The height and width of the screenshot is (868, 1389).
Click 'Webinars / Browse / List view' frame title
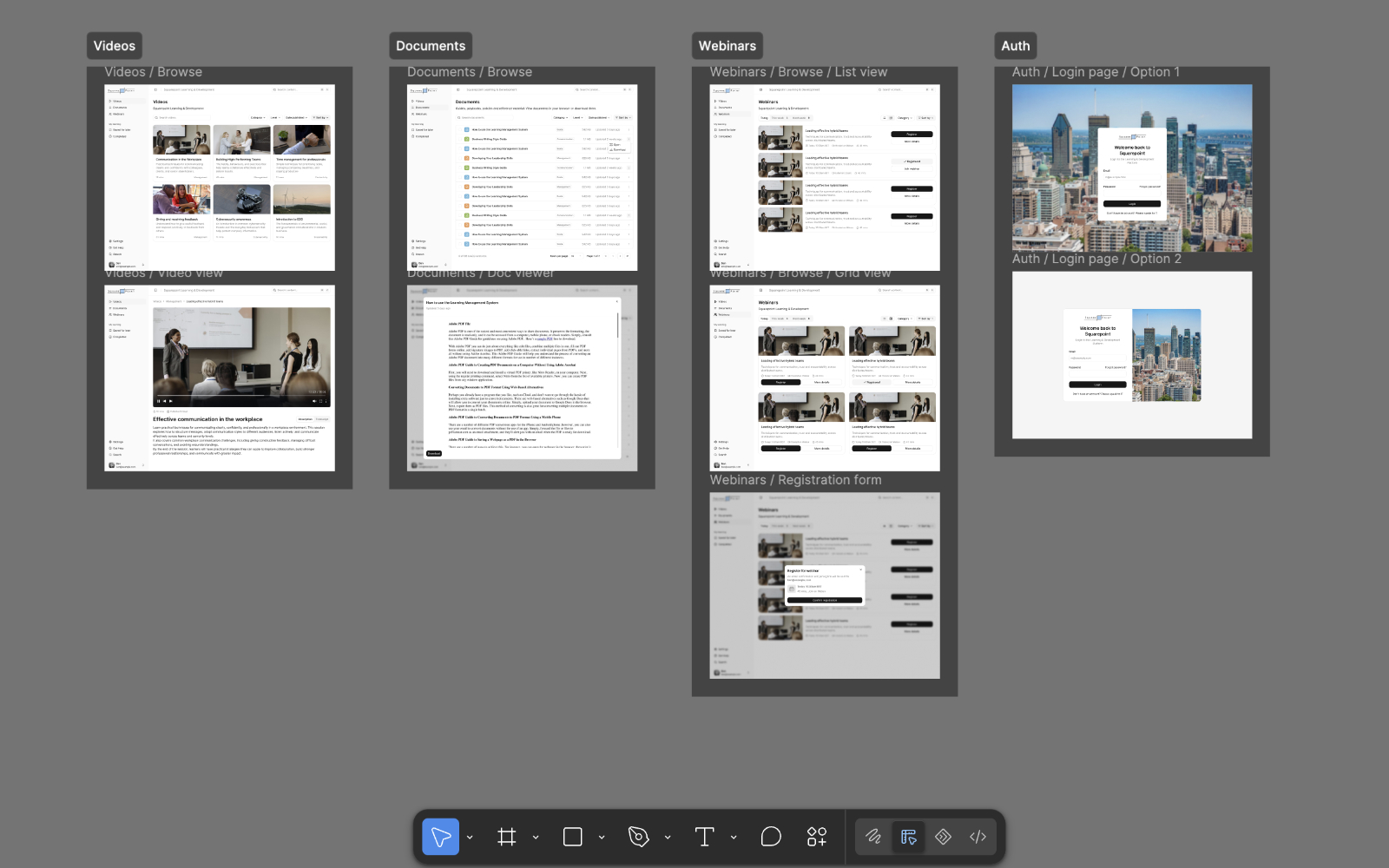click(799, 72)
